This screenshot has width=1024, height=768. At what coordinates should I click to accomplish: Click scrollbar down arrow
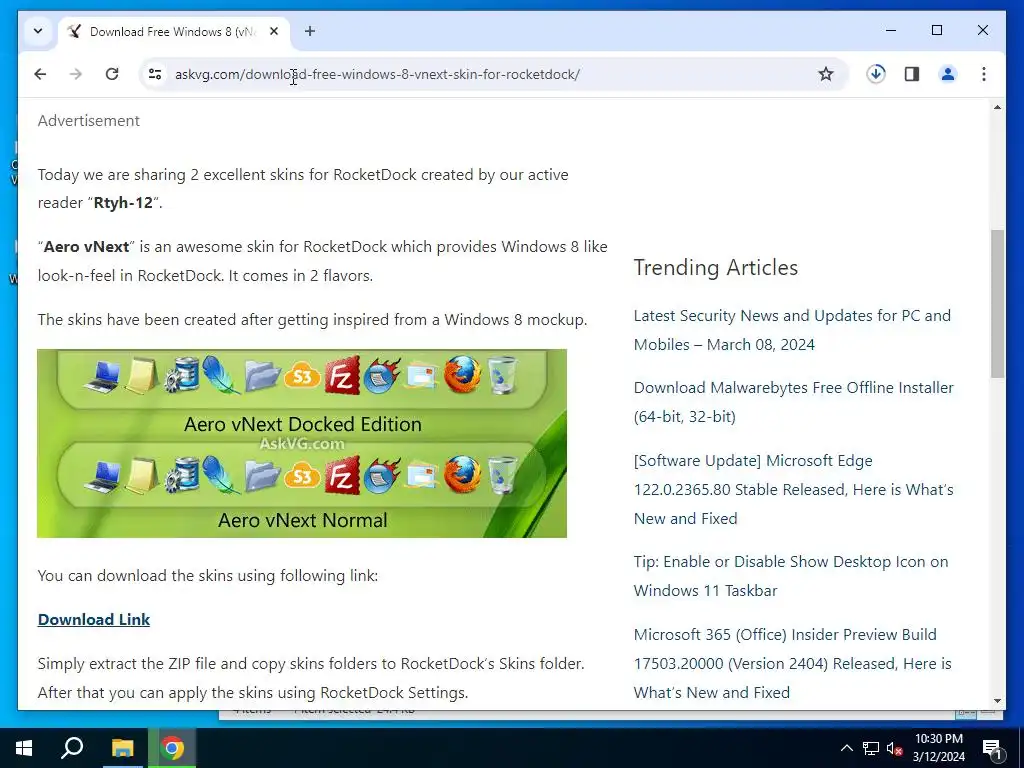tap(997, 701)
